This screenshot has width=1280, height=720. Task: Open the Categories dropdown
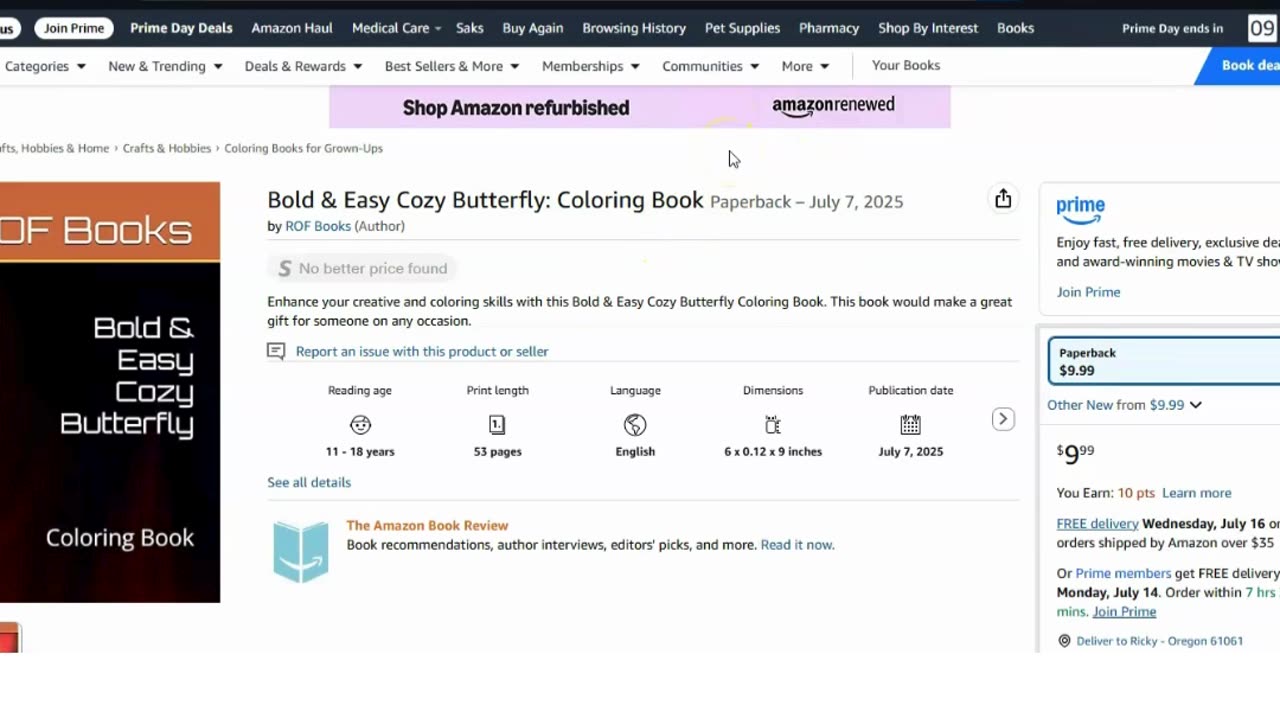45,66
